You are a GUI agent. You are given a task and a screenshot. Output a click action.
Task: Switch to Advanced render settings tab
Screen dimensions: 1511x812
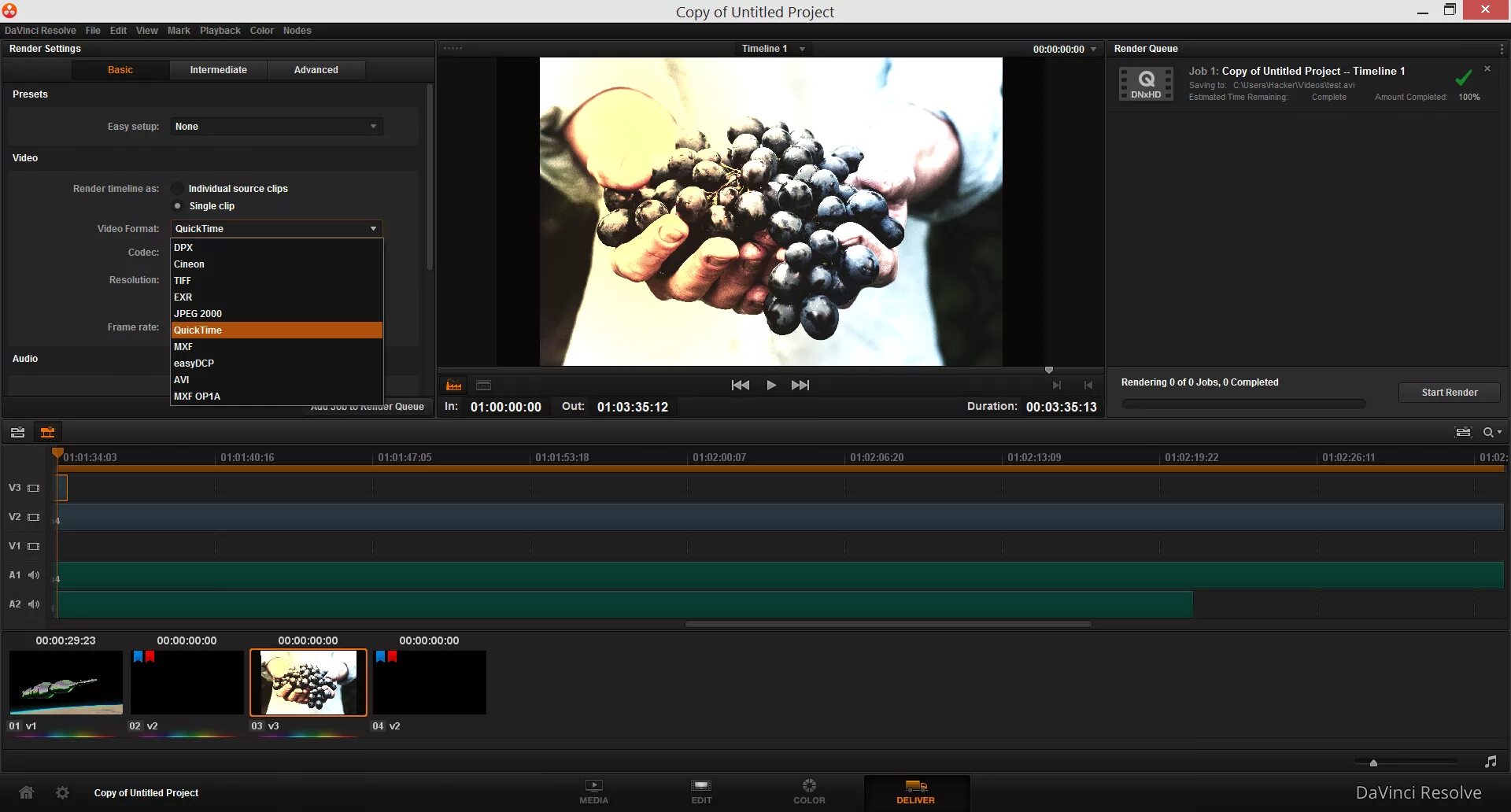pos(316,70)
